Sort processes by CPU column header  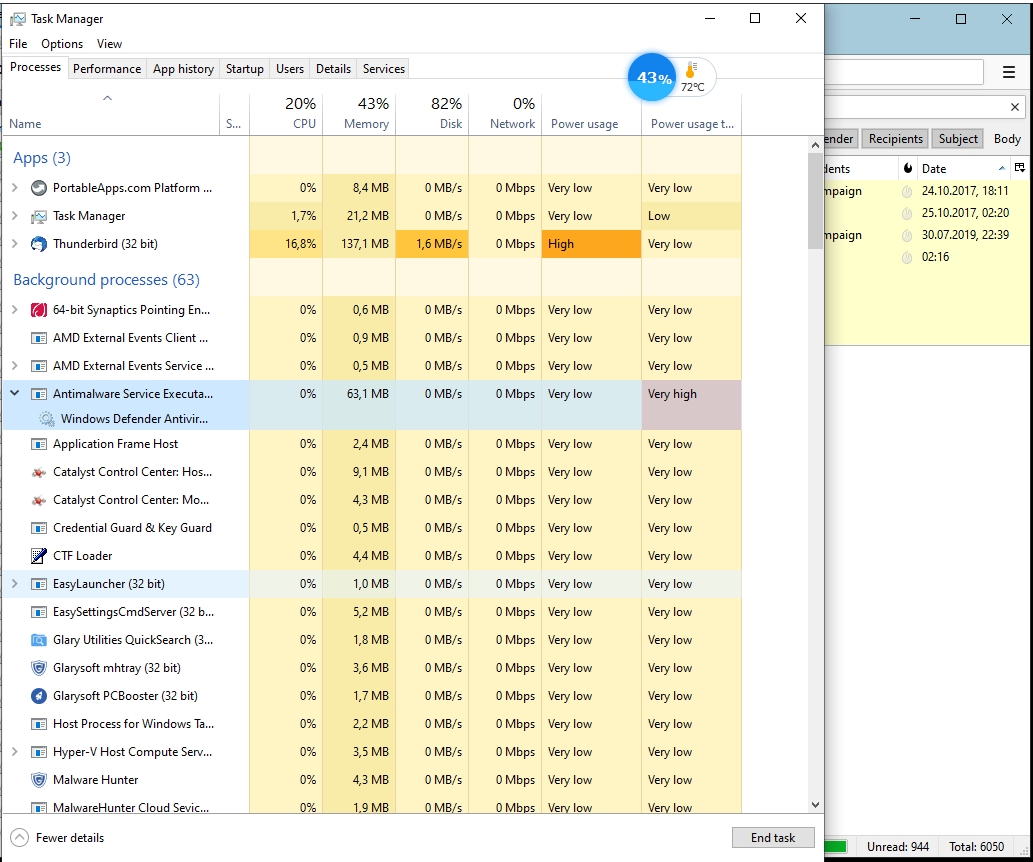click(286, 113)
